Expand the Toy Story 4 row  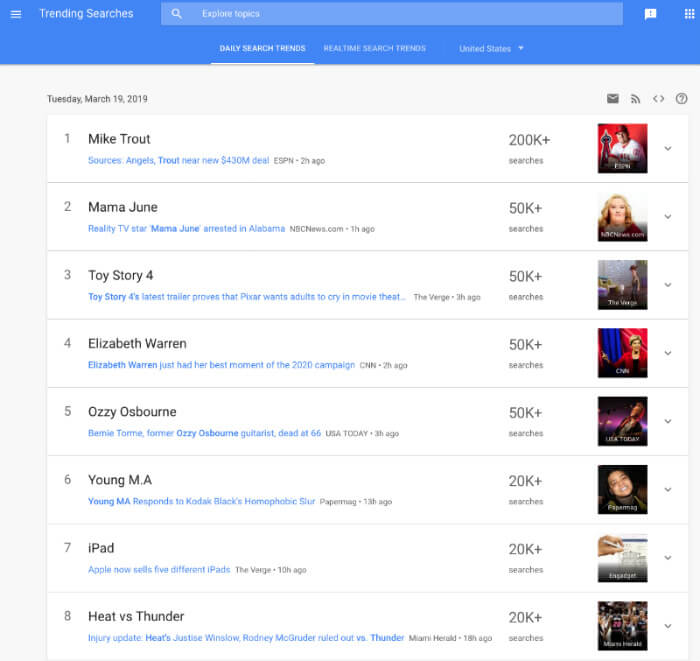click(668, 285)
